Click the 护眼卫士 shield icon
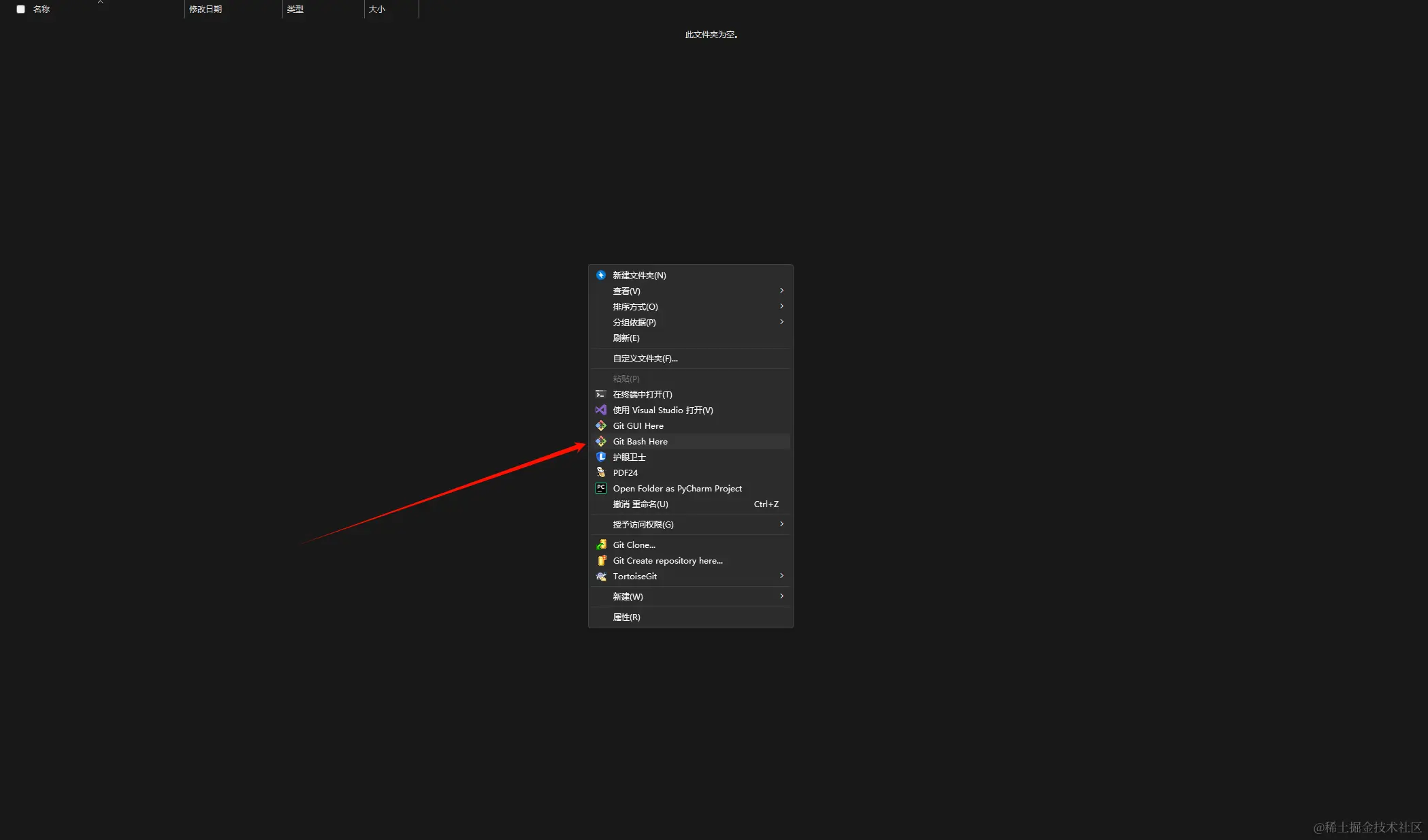This screenshot has height=840, width=1428. tap(601, 457)
